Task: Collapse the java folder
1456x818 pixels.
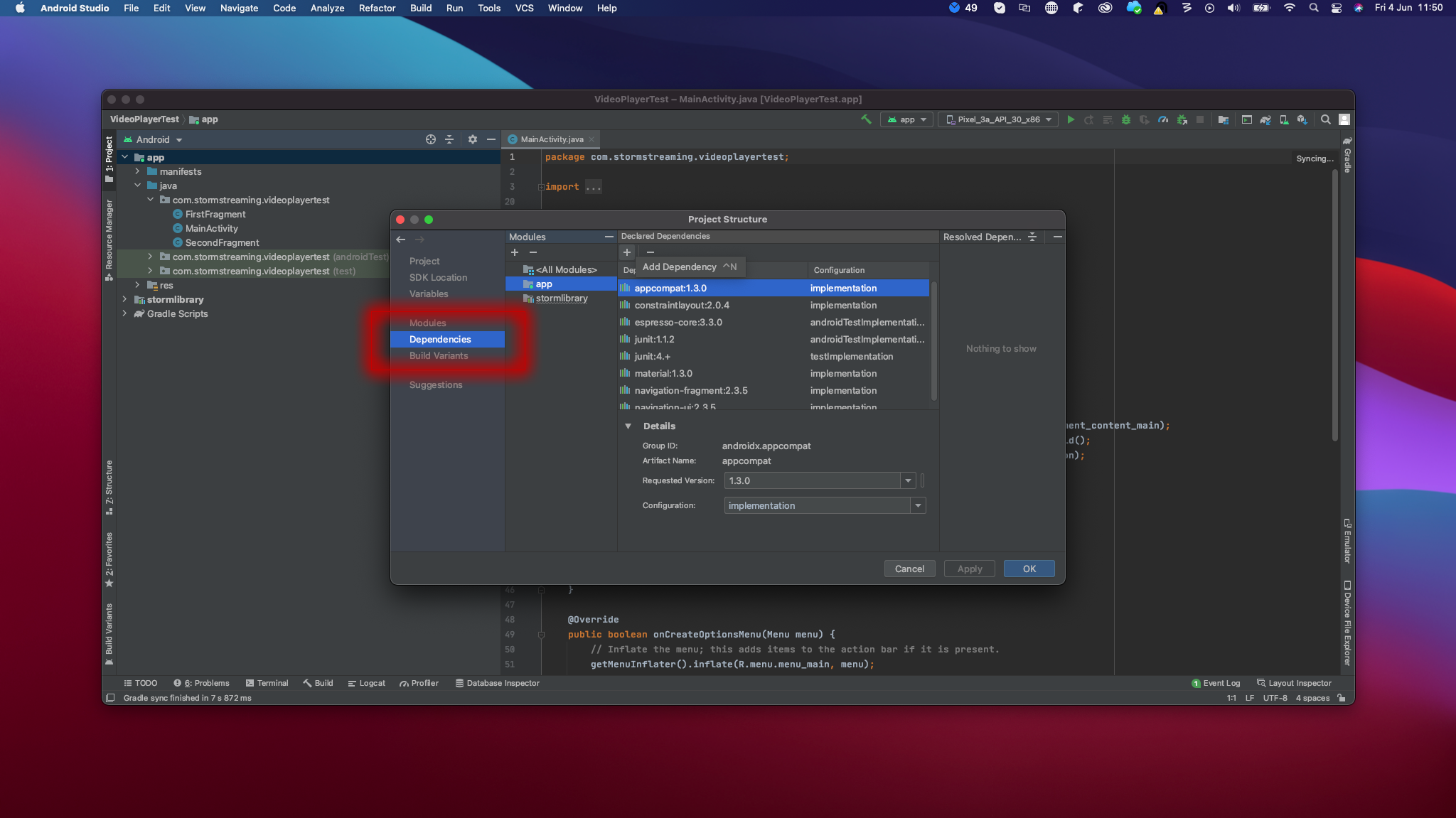Action: [x=137, y=185]
